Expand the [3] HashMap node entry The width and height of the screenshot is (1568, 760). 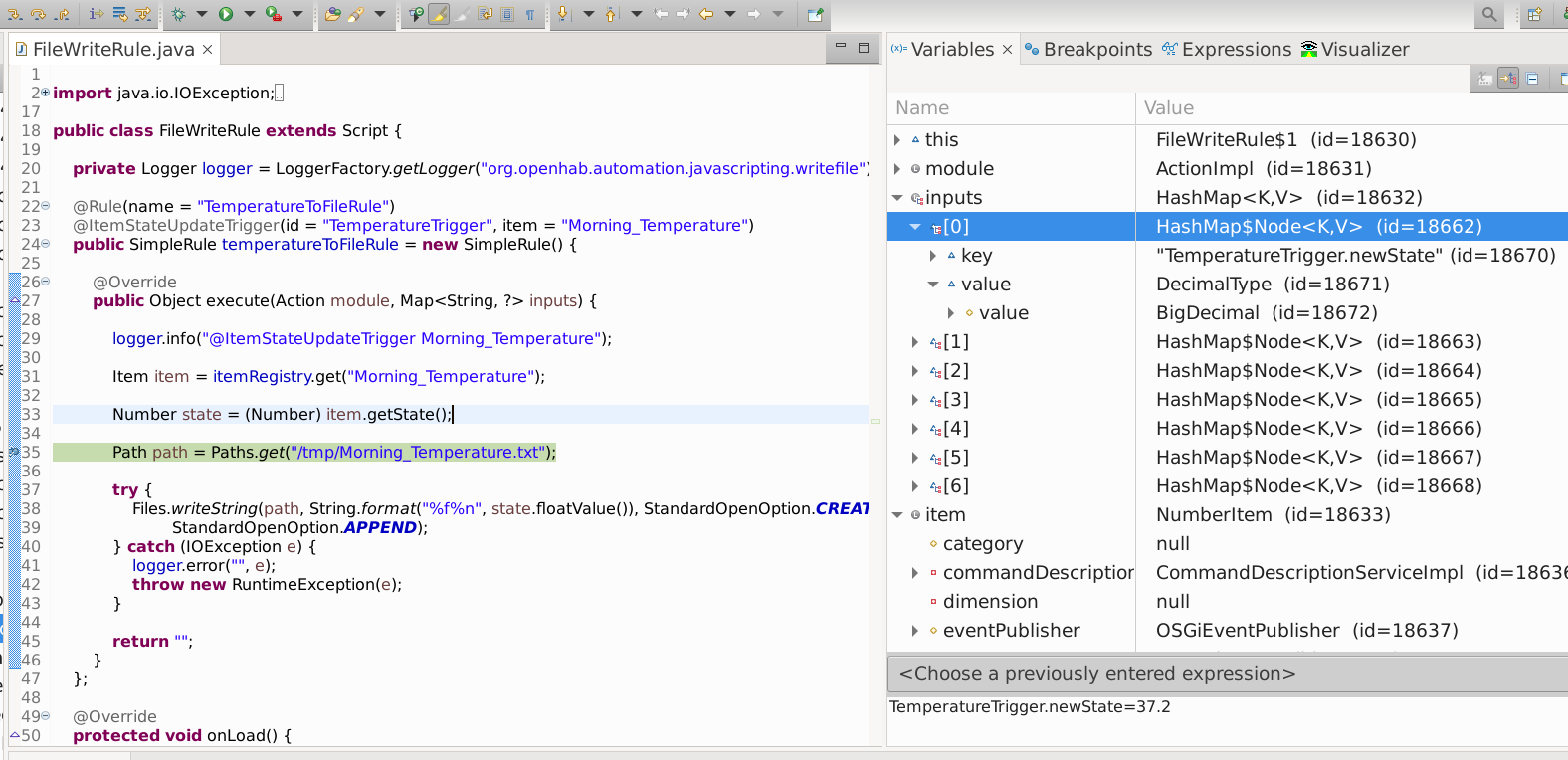[915, 400]
